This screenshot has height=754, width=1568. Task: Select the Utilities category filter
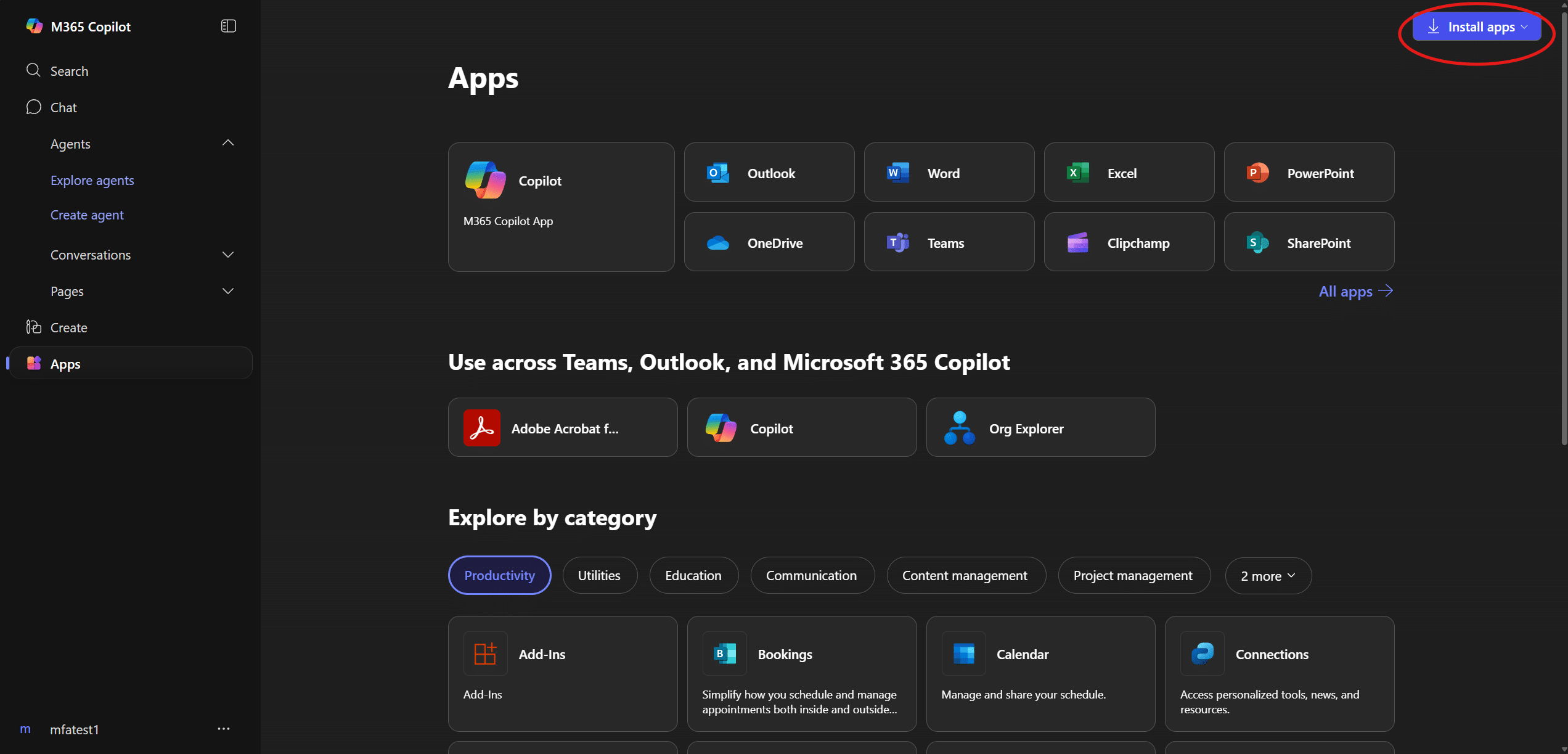(x=599, y=575)
